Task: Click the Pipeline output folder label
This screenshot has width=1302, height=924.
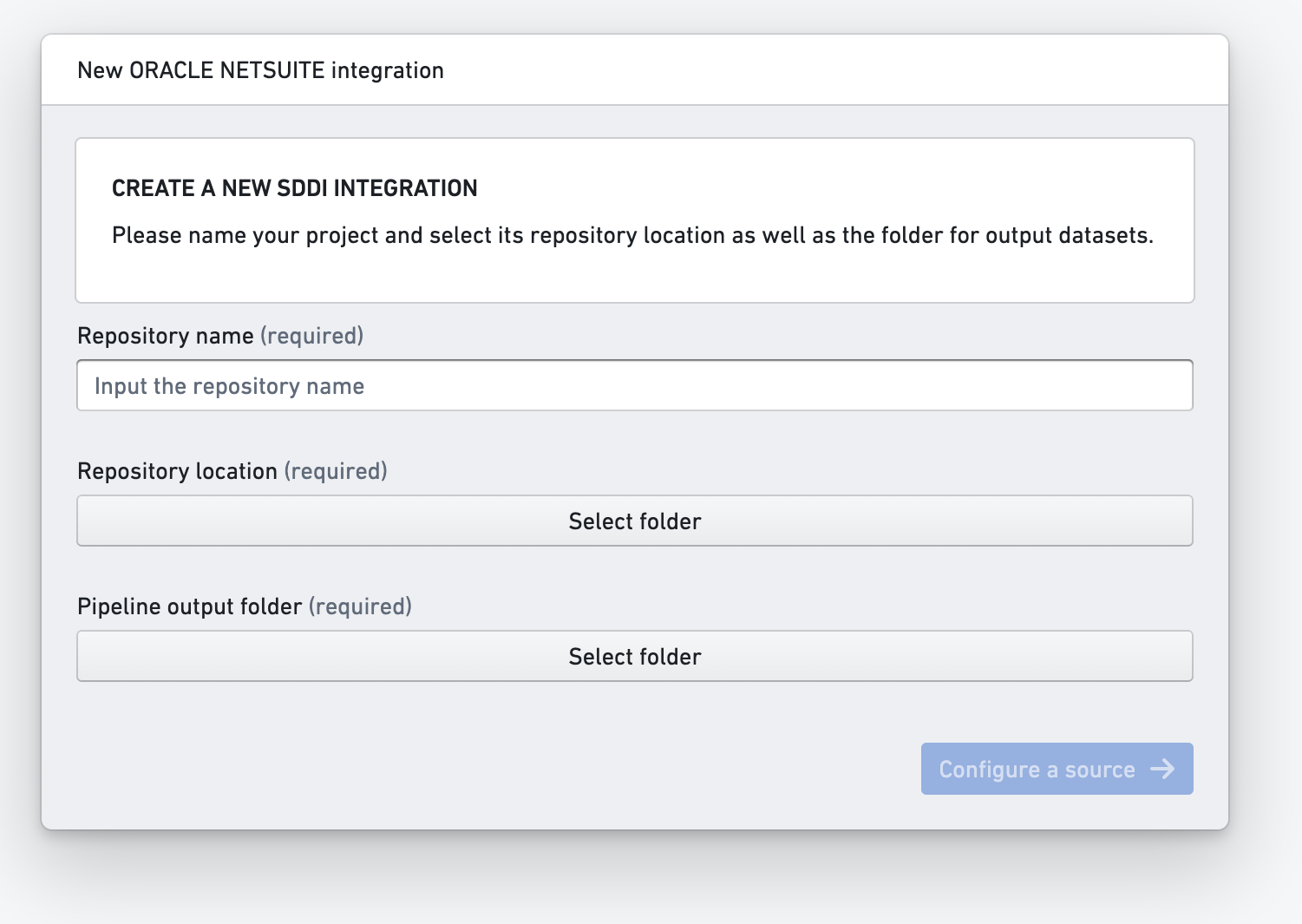Action: [189, 606]
